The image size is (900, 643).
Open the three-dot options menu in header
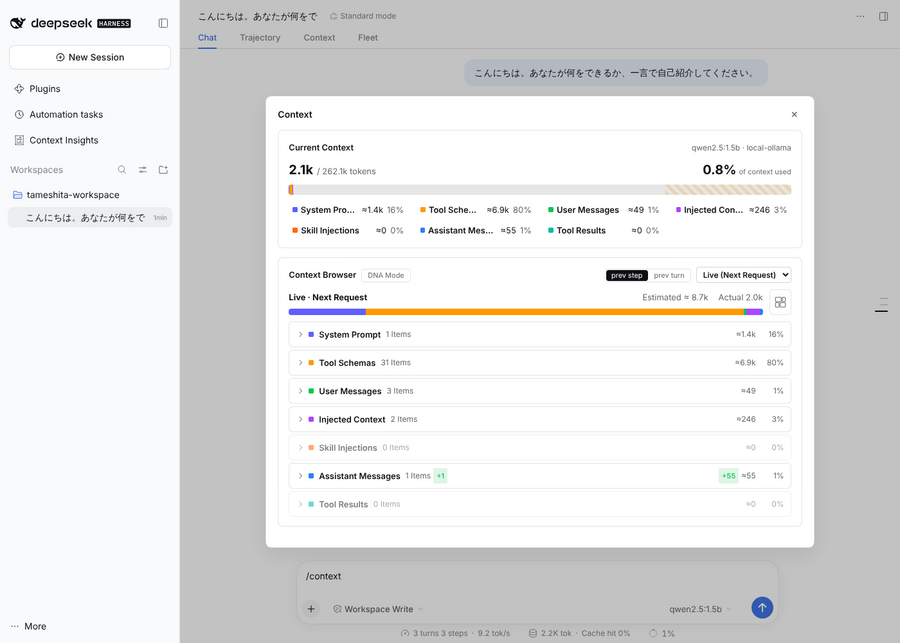(860, 16)
